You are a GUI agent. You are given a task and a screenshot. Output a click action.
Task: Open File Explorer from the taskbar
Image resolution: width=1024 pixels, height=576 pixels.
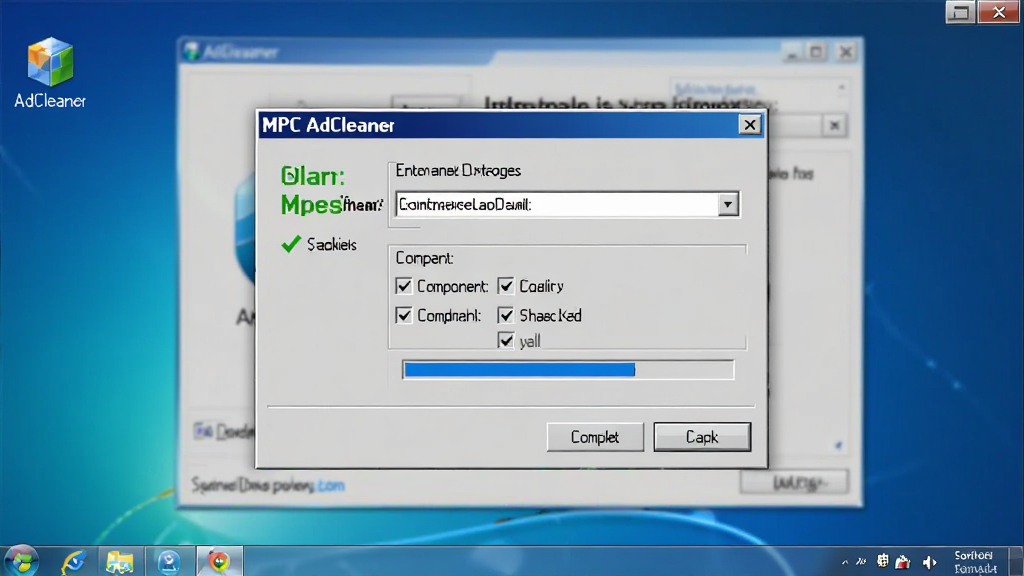pos(120,562)
